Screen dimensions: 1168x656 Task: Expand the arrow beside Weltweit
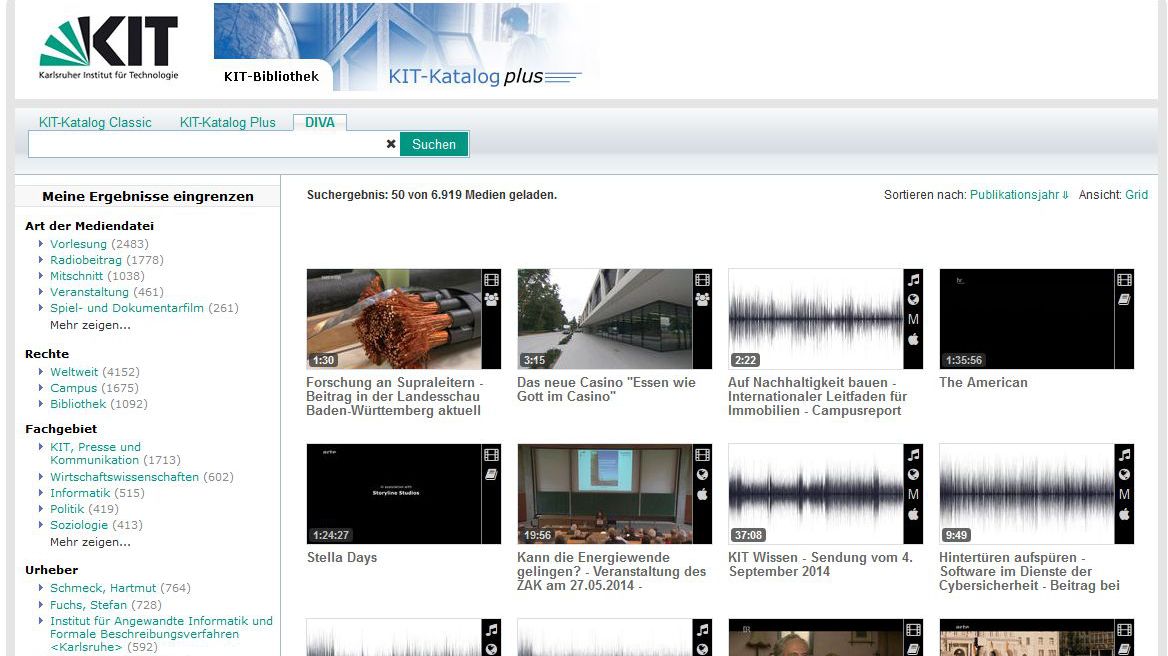click(41, 372)
